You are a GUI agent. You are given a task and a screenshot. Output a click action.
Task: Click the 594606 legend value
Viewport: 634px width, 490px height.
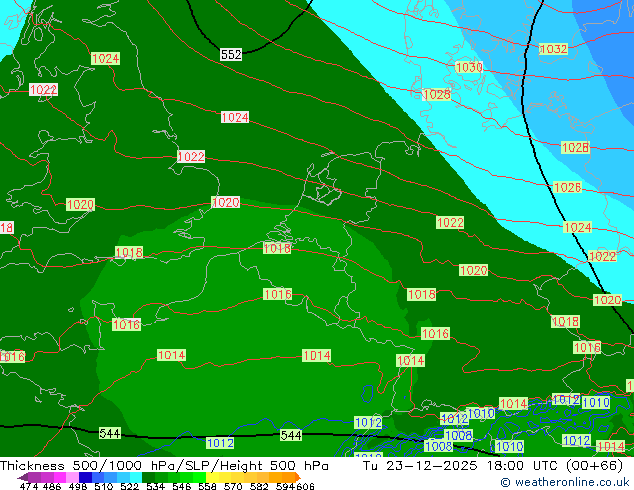point(295,486)
